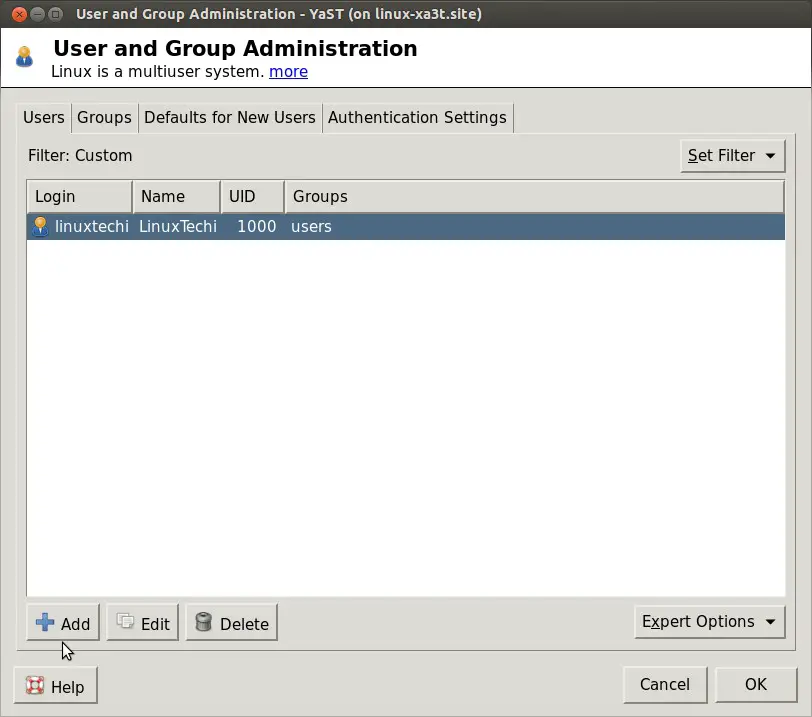
Task: Click the linuxtechi user avatar icon
Action: (40, 227)
